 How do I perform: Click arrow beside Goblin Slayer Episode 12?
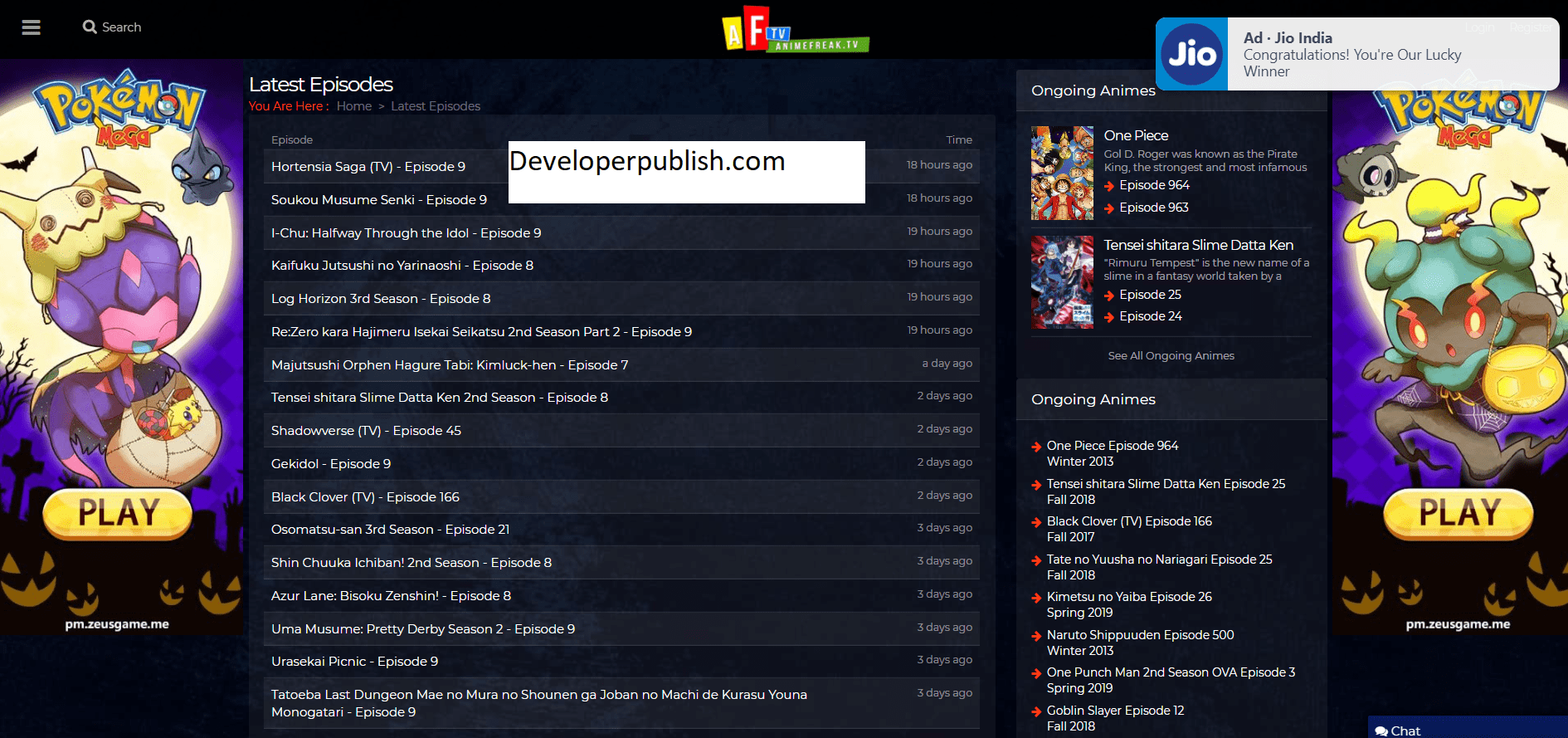coord(1036,711)
